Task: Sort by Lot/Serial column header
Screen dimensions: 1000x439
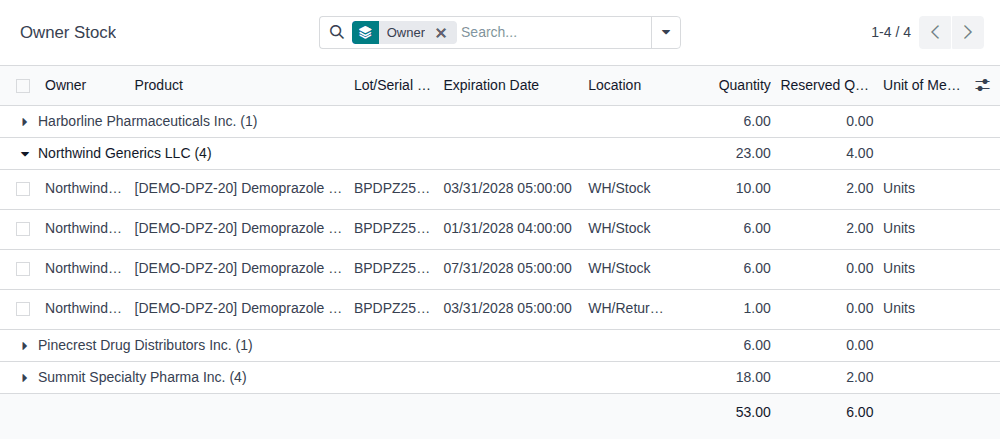Action: [392, 86]
